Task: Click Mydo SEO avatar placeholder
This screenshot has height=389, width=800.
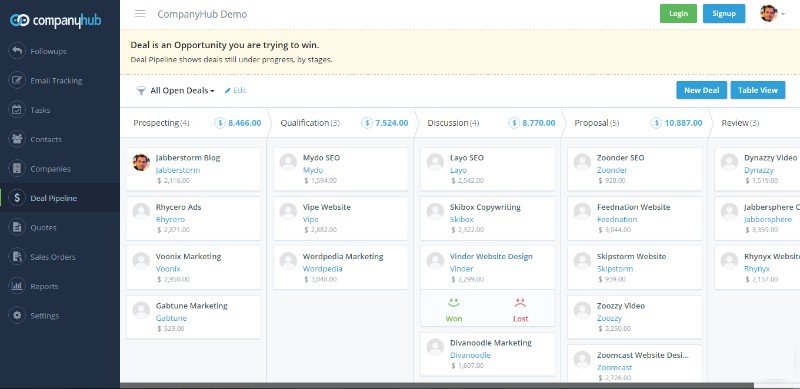Action: [x=288, y=162]
